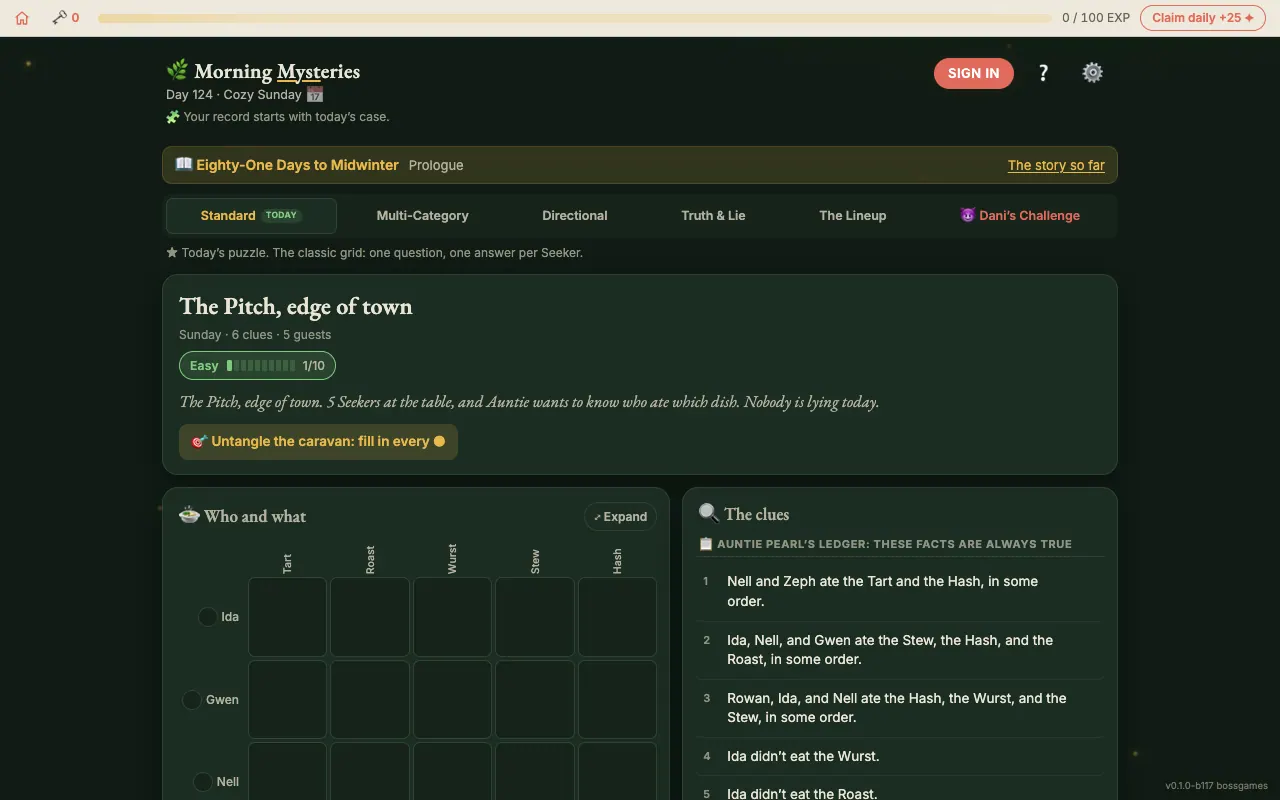Switch to the Directional tab
The height and width of the screenshot is (800, 1280).
point(575,215)
